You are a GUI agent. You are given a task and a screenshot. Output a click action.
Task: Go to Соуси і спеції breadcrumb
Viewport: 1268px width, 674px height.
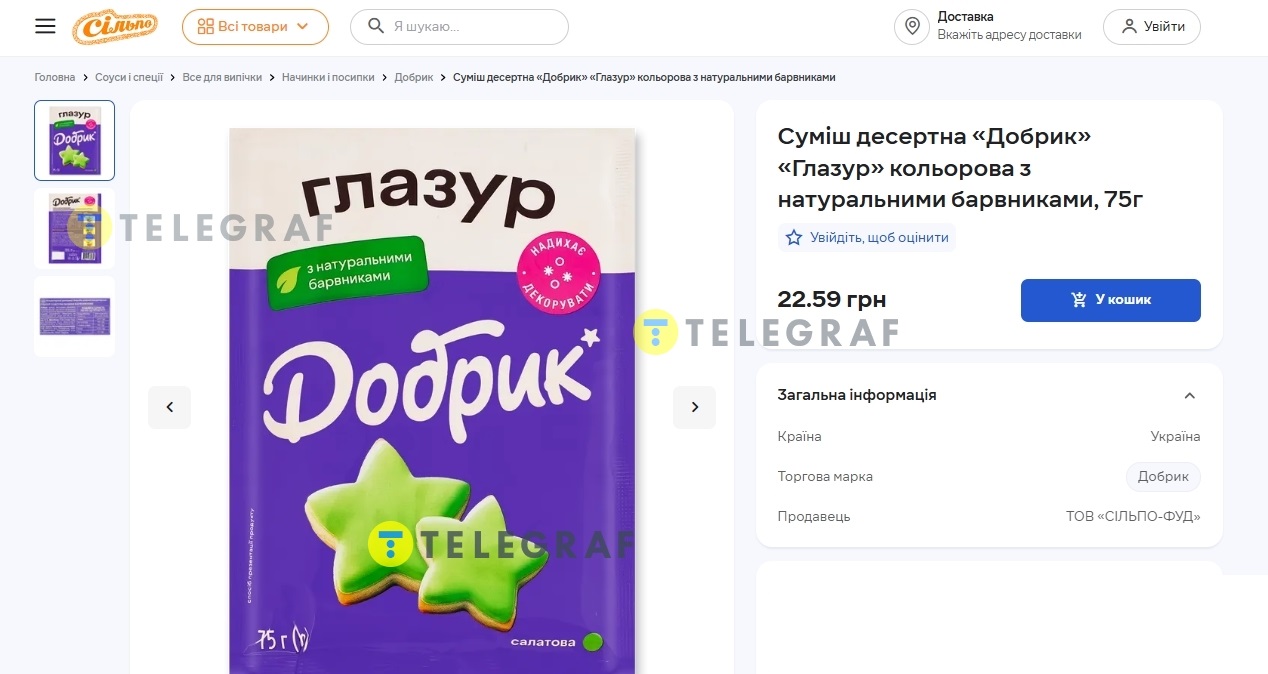(x=129, y=77)
